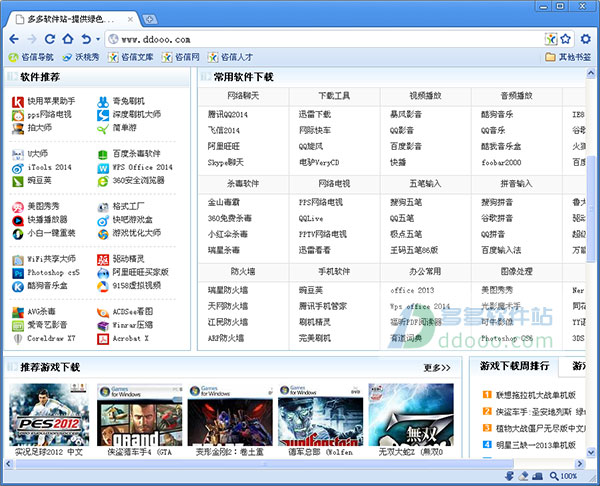
Task: Click the colorful icon in the address bar
Action: pyautogui.click(x=551, y=39)
